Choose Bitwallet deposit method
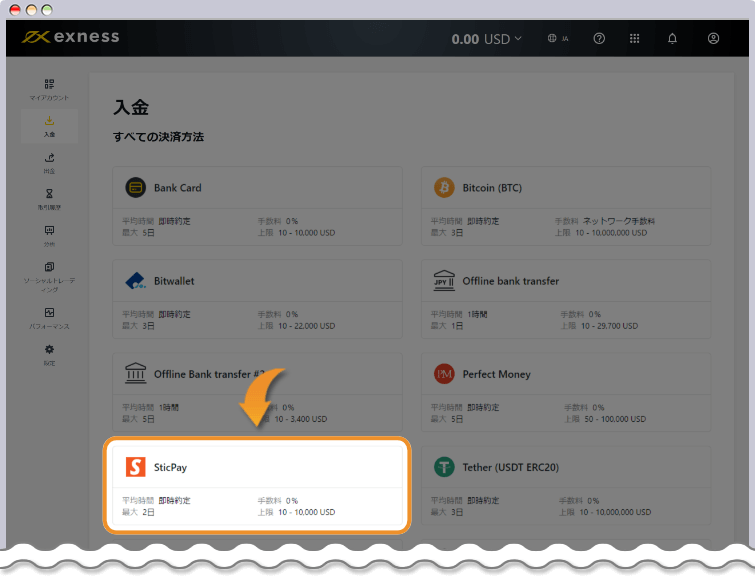The width and height of the screenshot is (755, 576). point(258,299)
